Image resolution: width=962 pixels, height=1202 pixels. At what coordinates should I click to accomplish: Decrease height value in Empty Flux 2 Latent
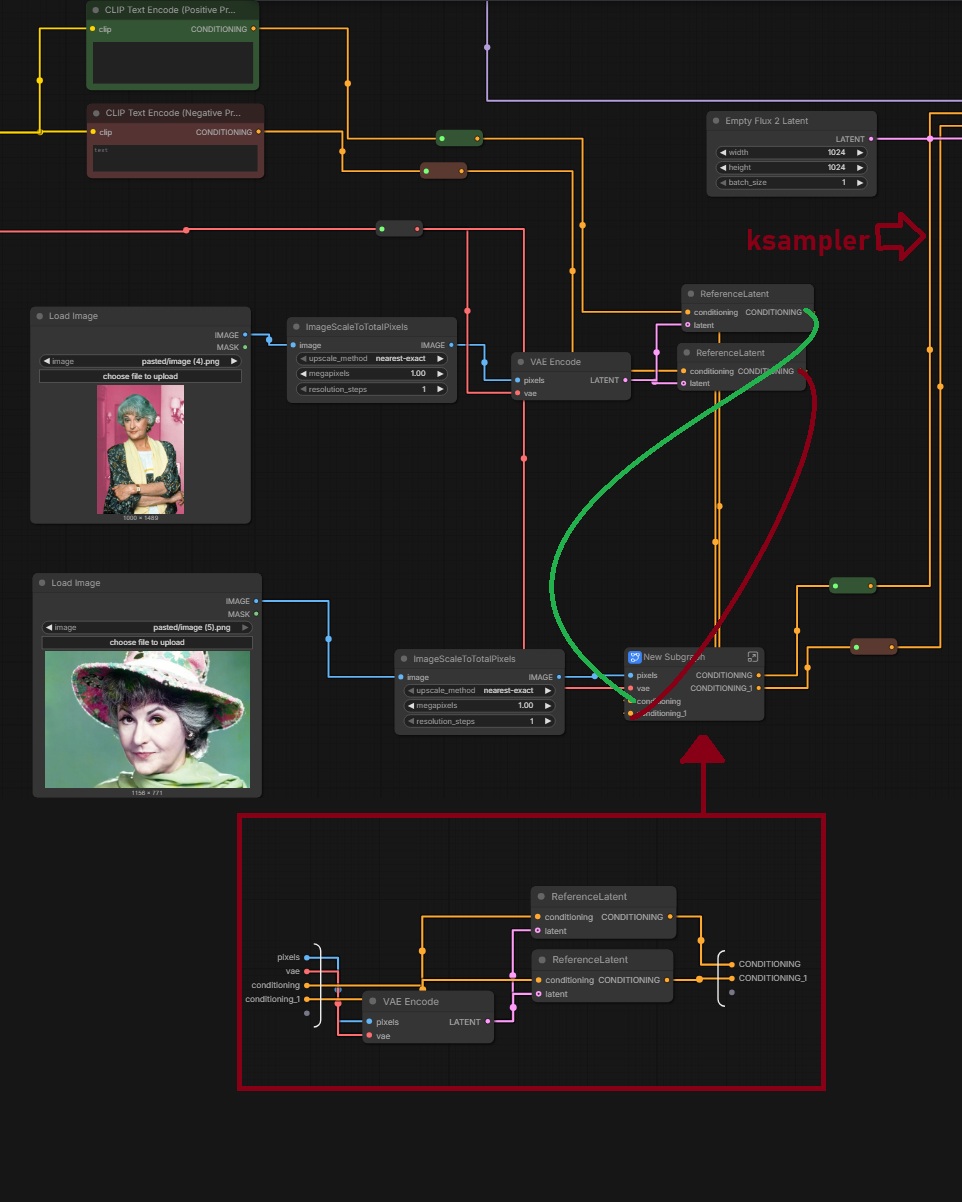click(723, 168)
